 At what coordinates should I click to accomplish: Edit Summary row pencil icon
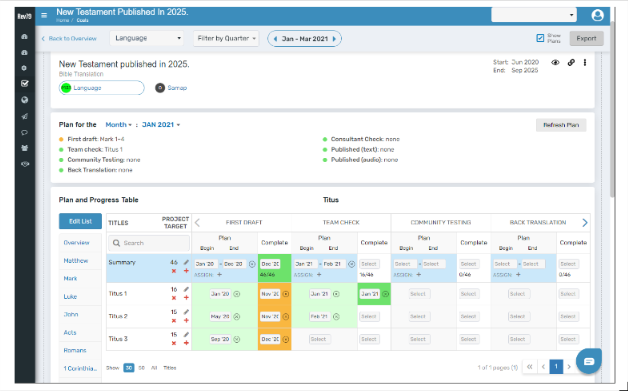186,262
